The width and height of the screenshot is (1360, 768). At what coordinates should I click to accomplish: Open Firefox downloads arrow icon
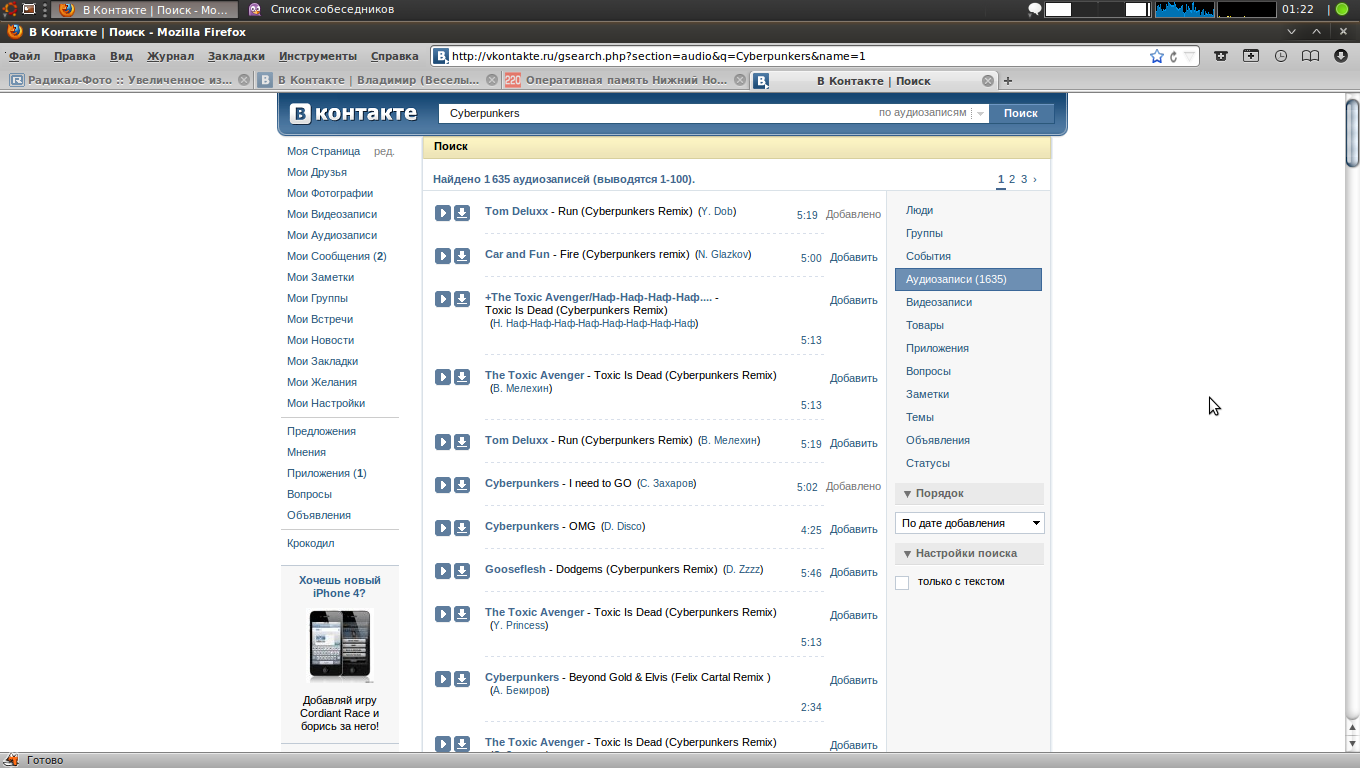(x=1341, y=56)
